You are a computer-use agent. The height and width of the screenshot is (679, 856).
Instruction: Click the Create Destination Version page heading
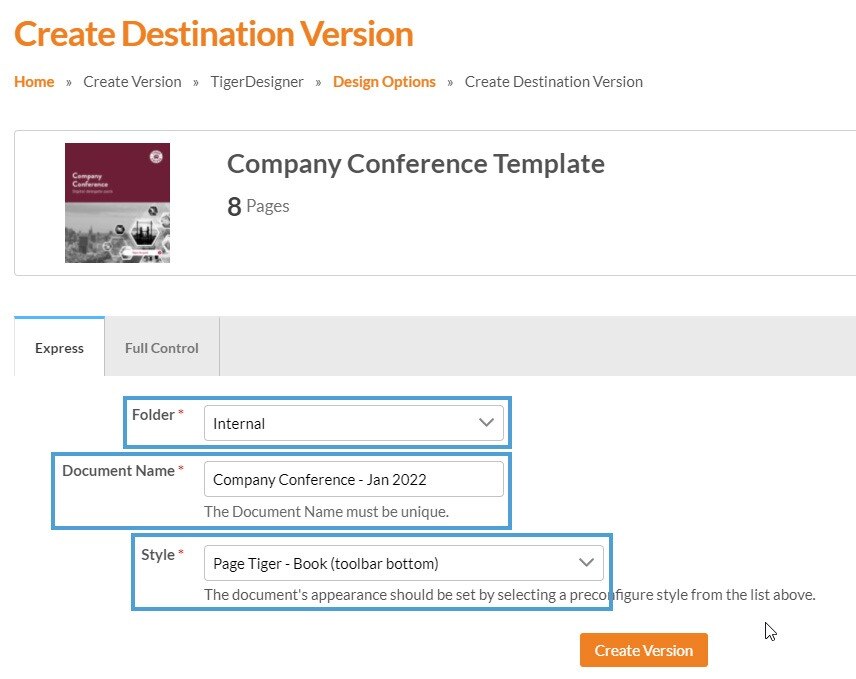point(213,34)
